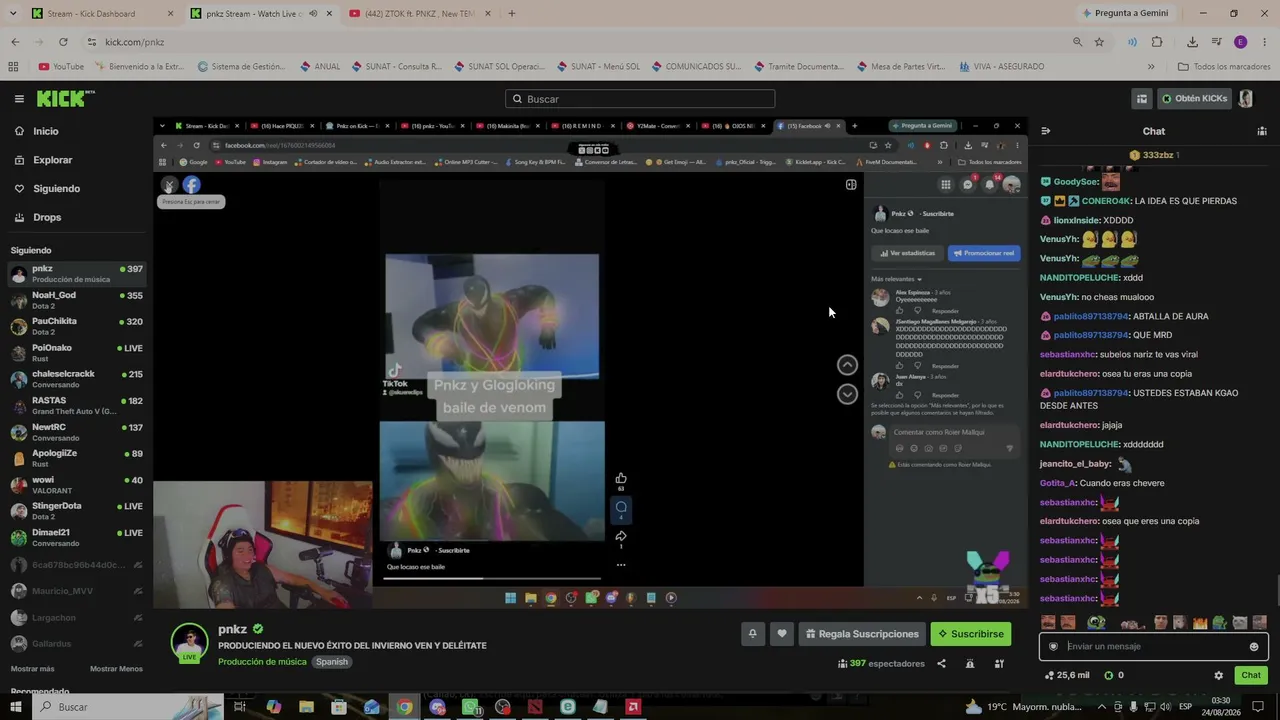
Task: Follow pnkz with the heart icon
Action: 782,634
